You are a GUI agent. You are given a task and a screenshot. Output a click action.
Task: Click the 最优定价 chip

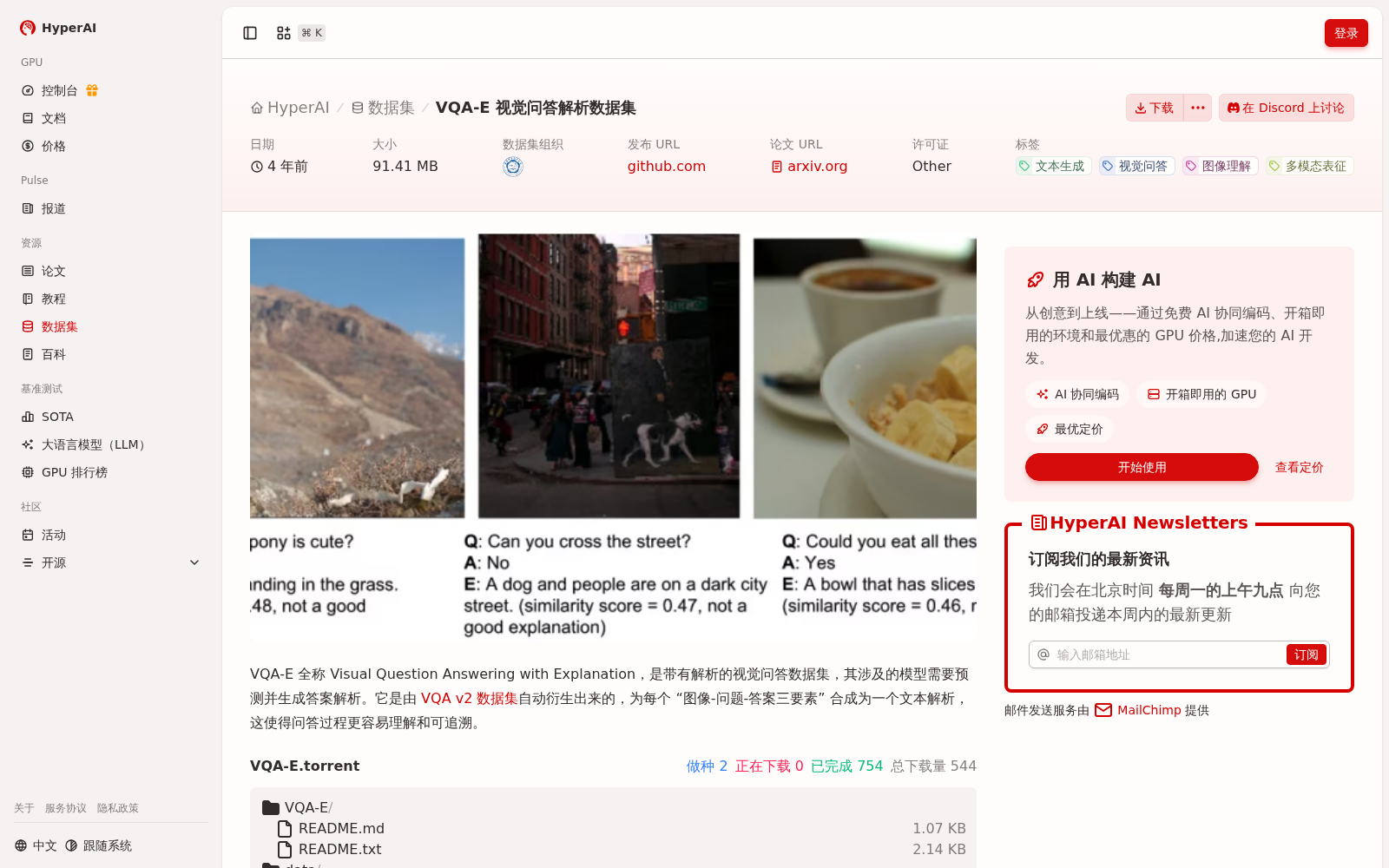[1070, 429]
